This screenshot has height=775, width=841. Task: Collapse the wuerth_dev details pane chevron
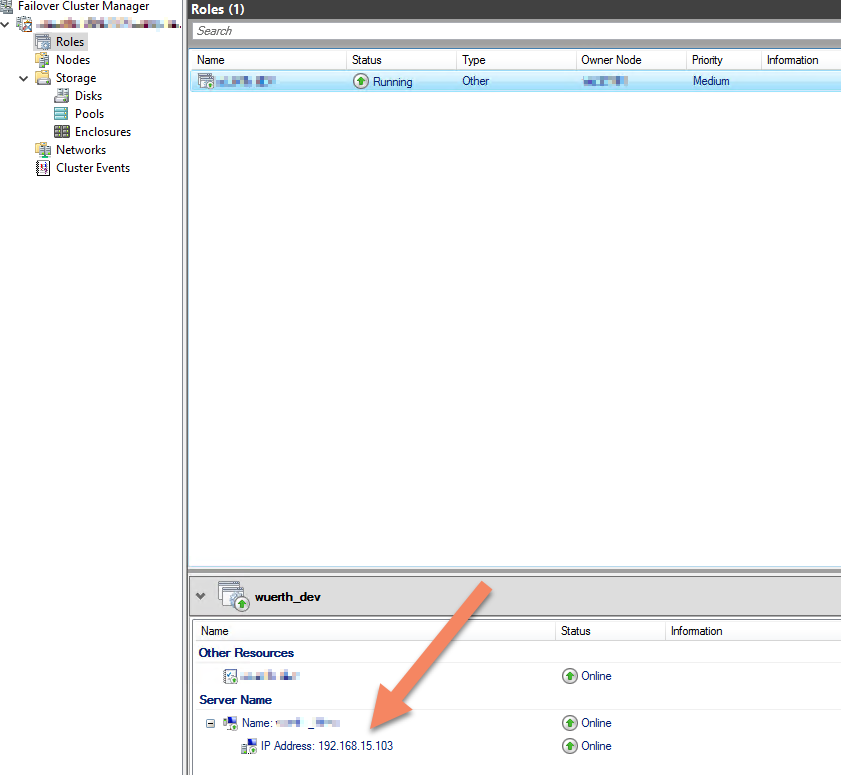pos(201,596)
